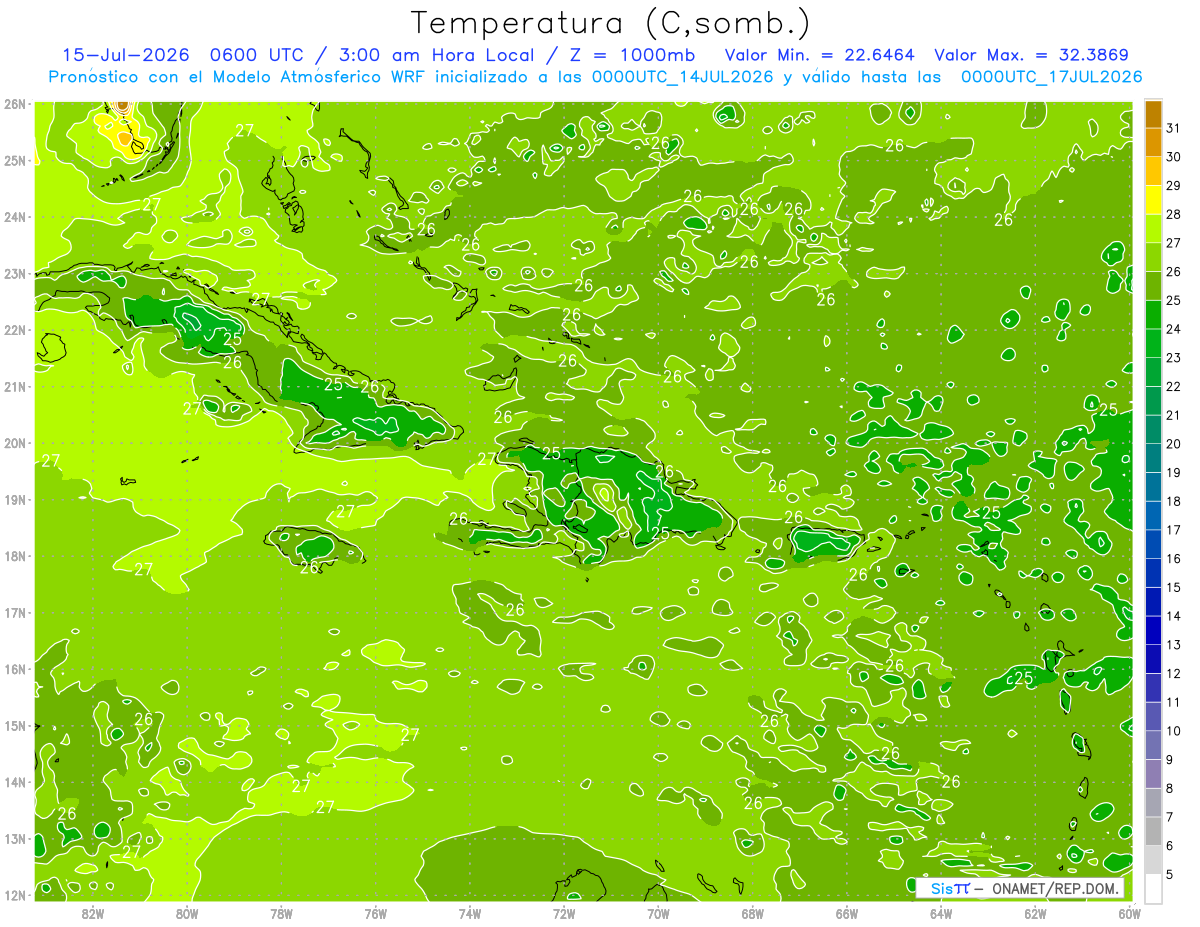Screen dimensions: 1200x927
Task: Click the color bar label "23"
Action: (x=1174, y=358)
